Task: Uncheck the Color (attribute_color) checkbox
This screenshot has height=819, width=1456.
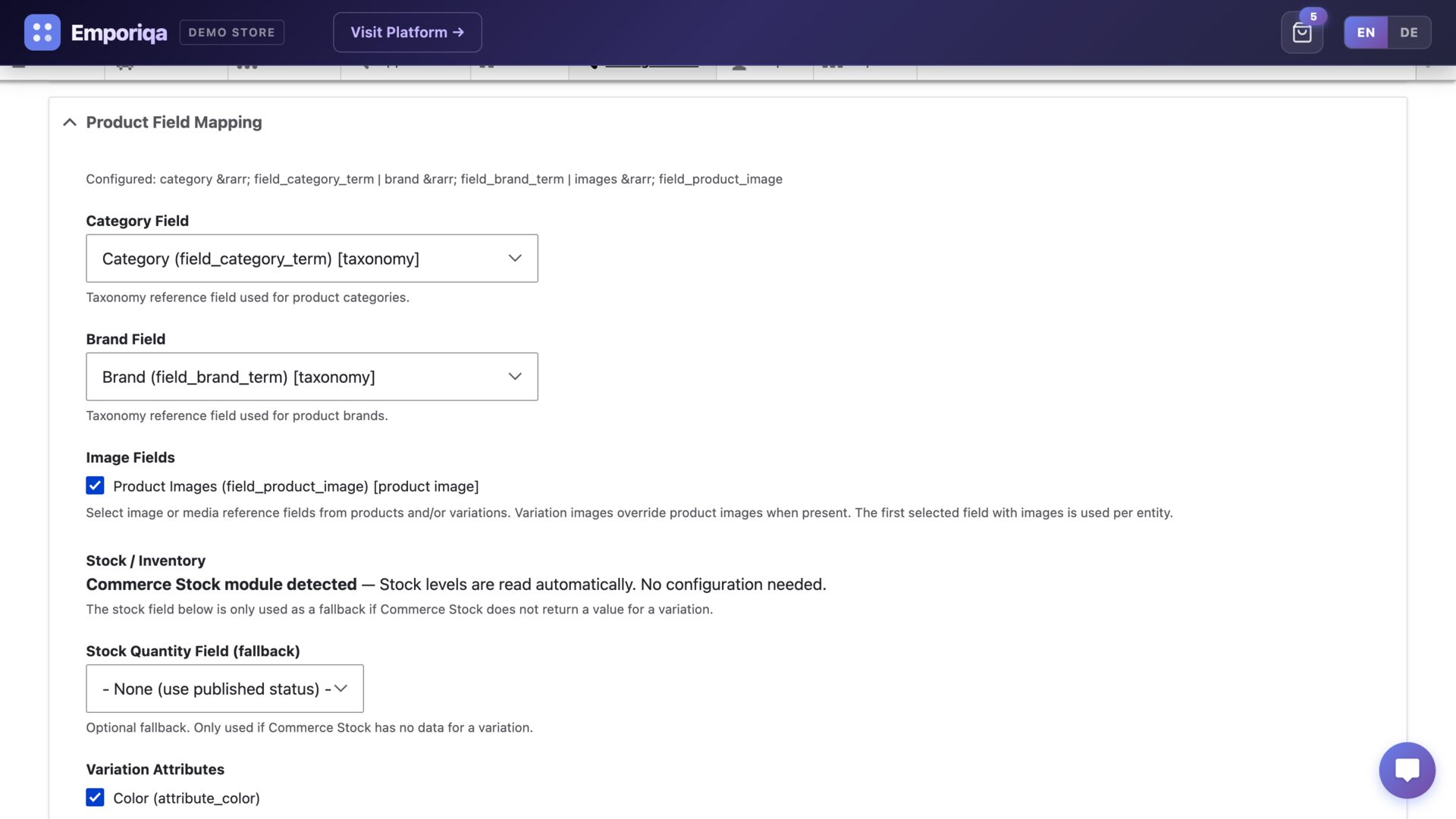Action: [x=95, y=797]
